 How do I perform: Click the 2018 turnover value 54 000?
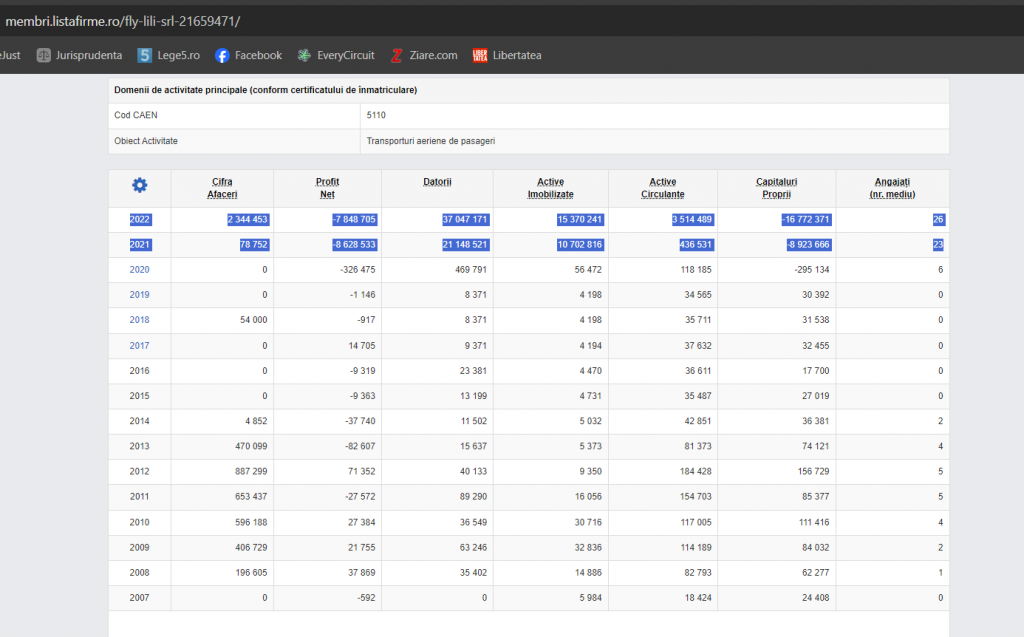(253, 320)
